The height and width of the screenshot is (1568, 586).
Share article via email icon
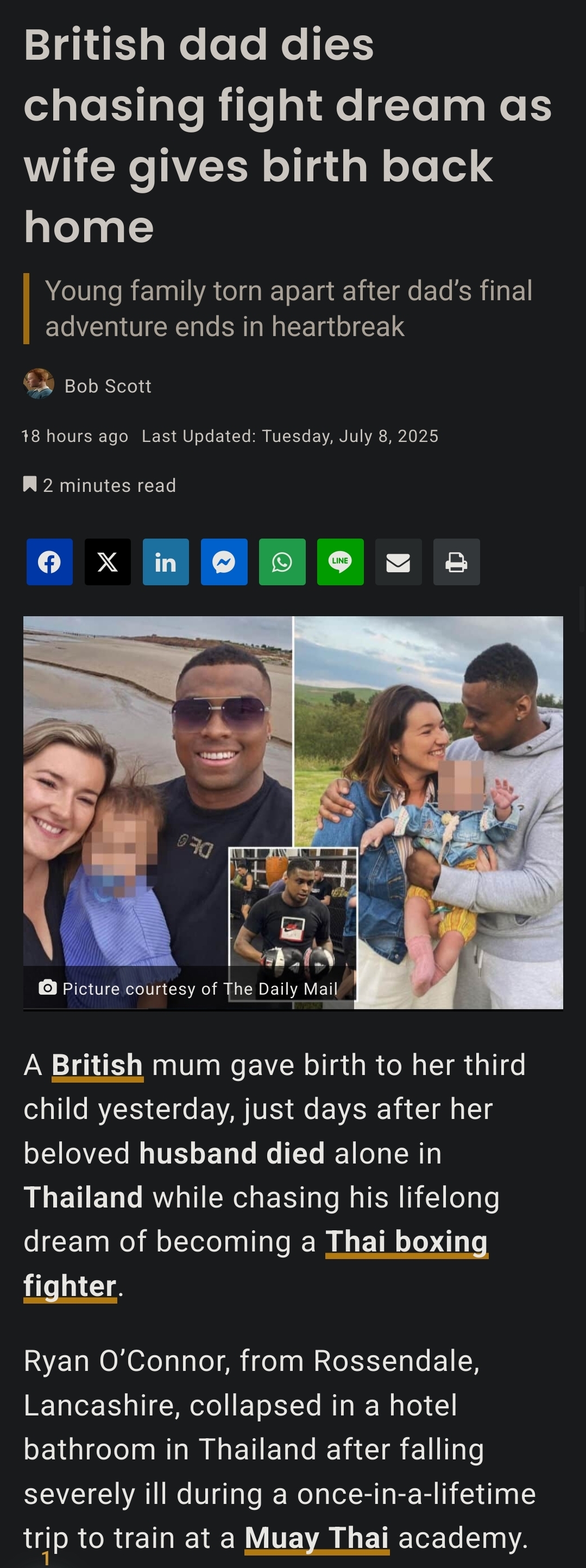click(x=399, y=562)
